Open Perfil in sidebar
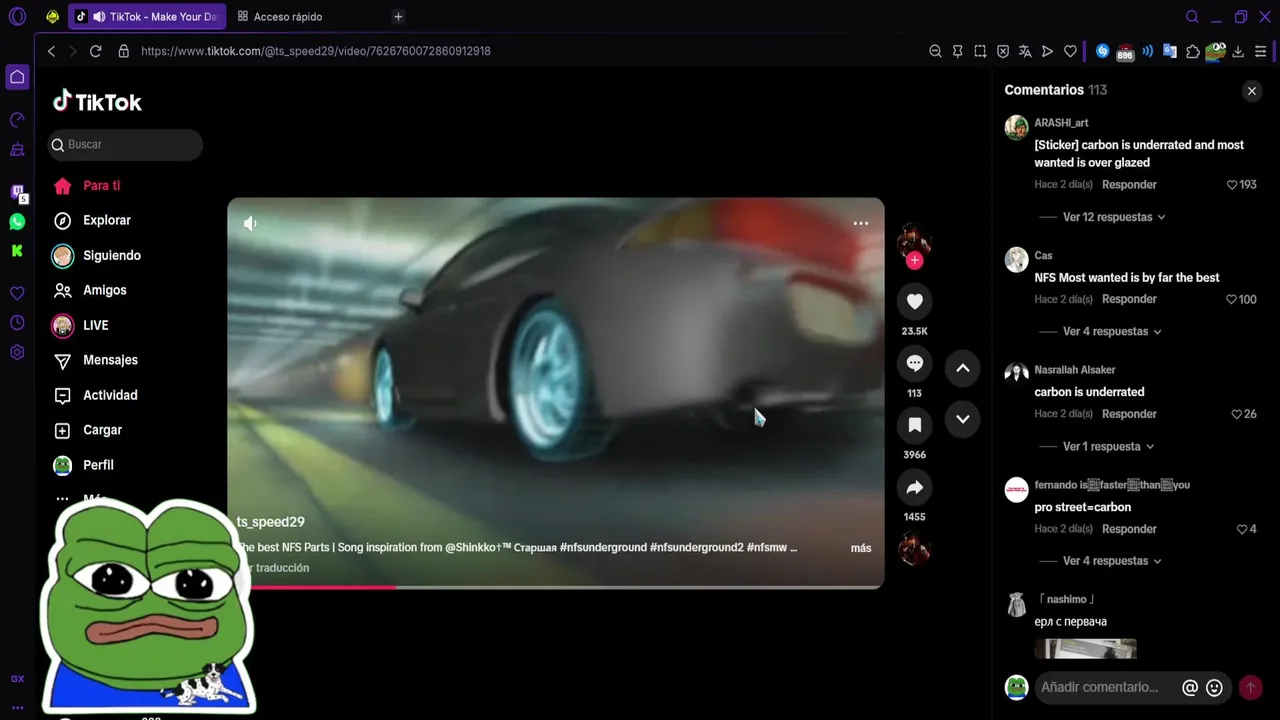The image size is (1280, 720). (98, 465)
